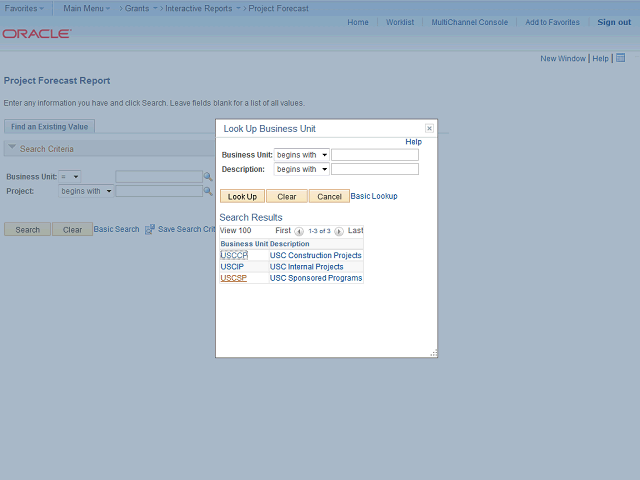Open the Interactive Reports breadcrumb menu
Viewport: 640px width, 480px height.
click(202, 8)
